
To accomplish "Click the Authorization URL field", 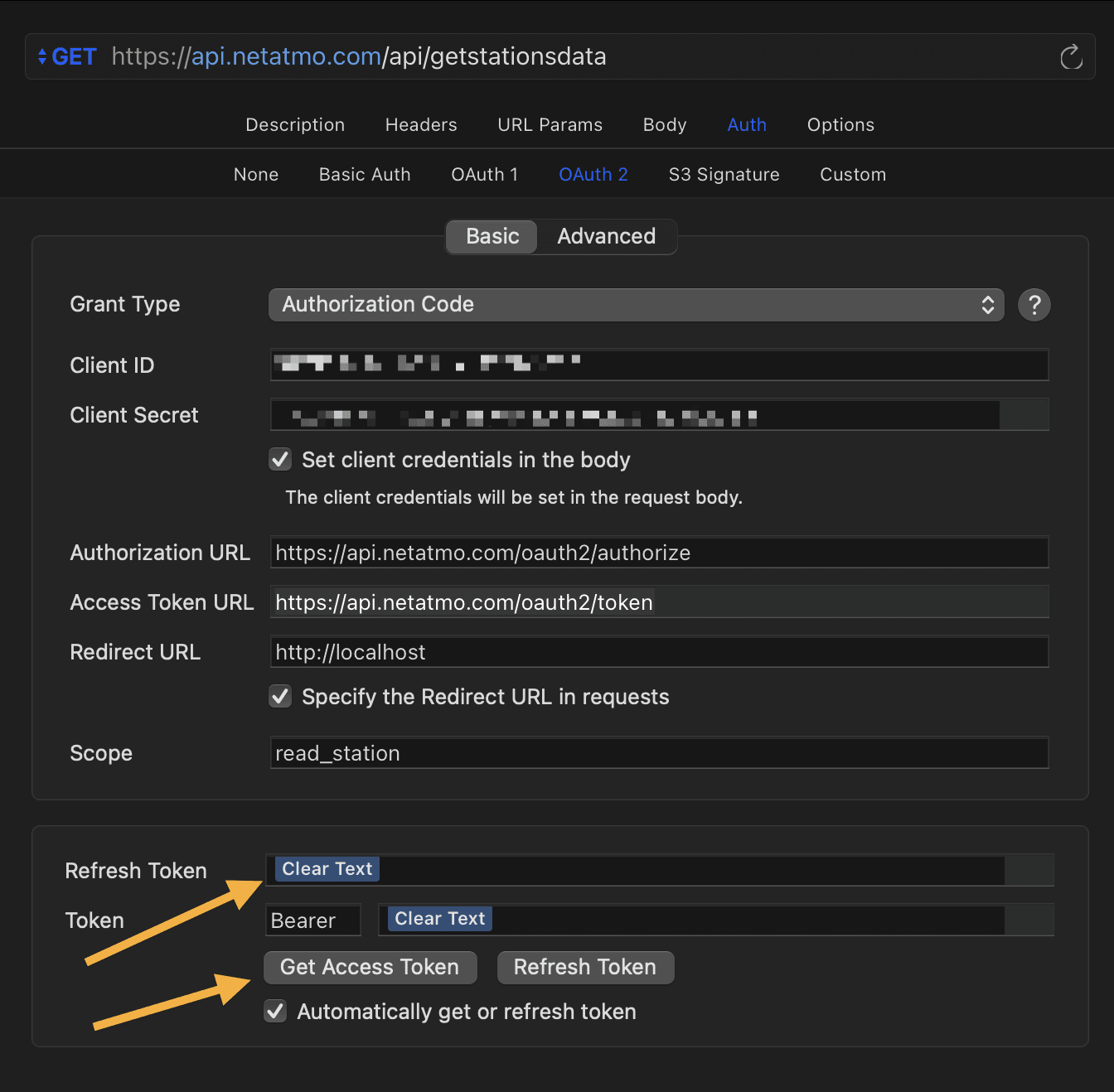I will click(x=659, y=552).
